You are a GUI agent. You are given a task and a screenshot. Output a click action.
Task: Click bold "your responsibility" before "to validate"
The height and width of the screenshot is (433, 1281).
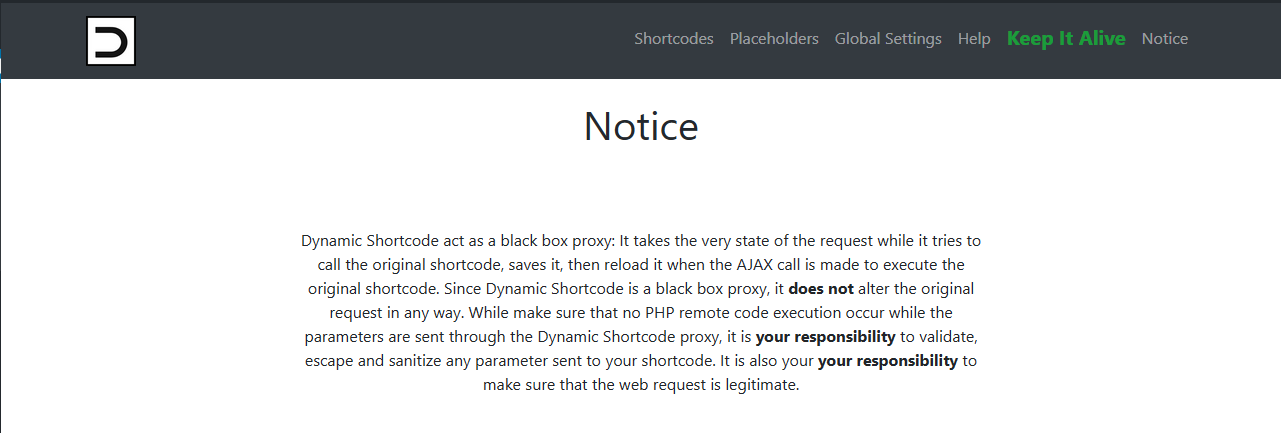(x=826, y=337)
